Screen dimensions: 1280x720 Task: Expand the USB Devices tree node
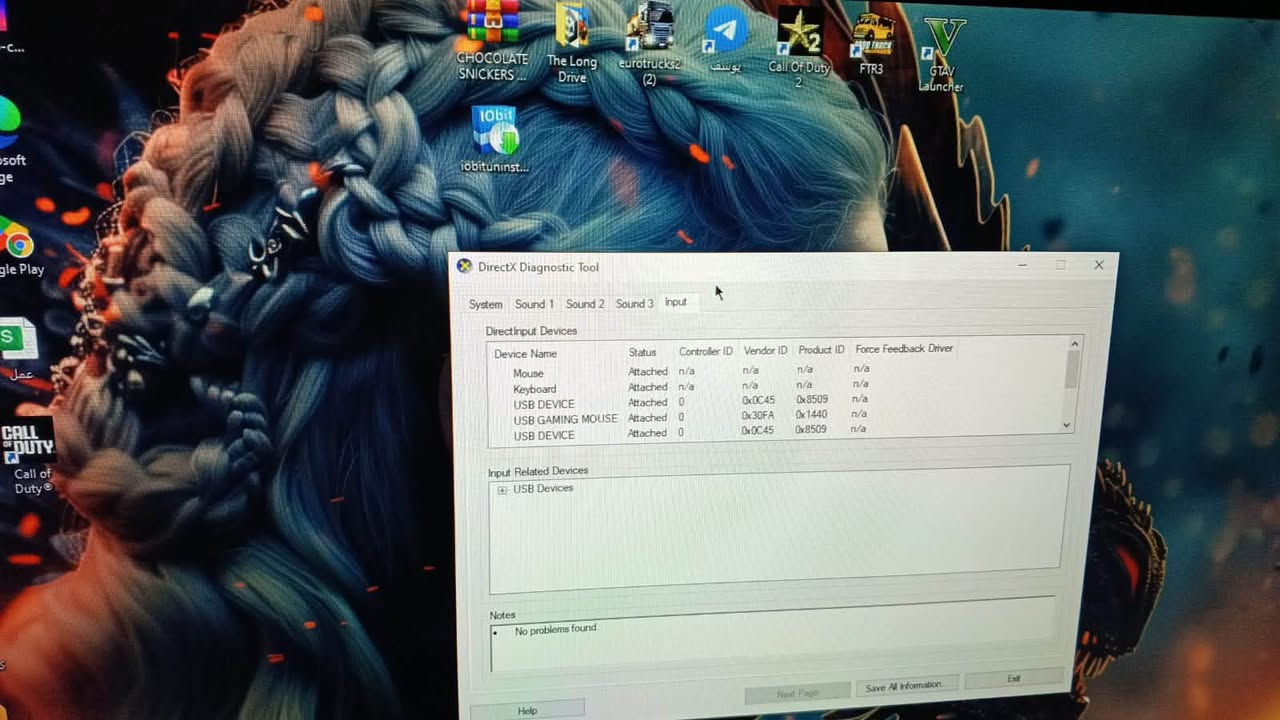(502, 489)
